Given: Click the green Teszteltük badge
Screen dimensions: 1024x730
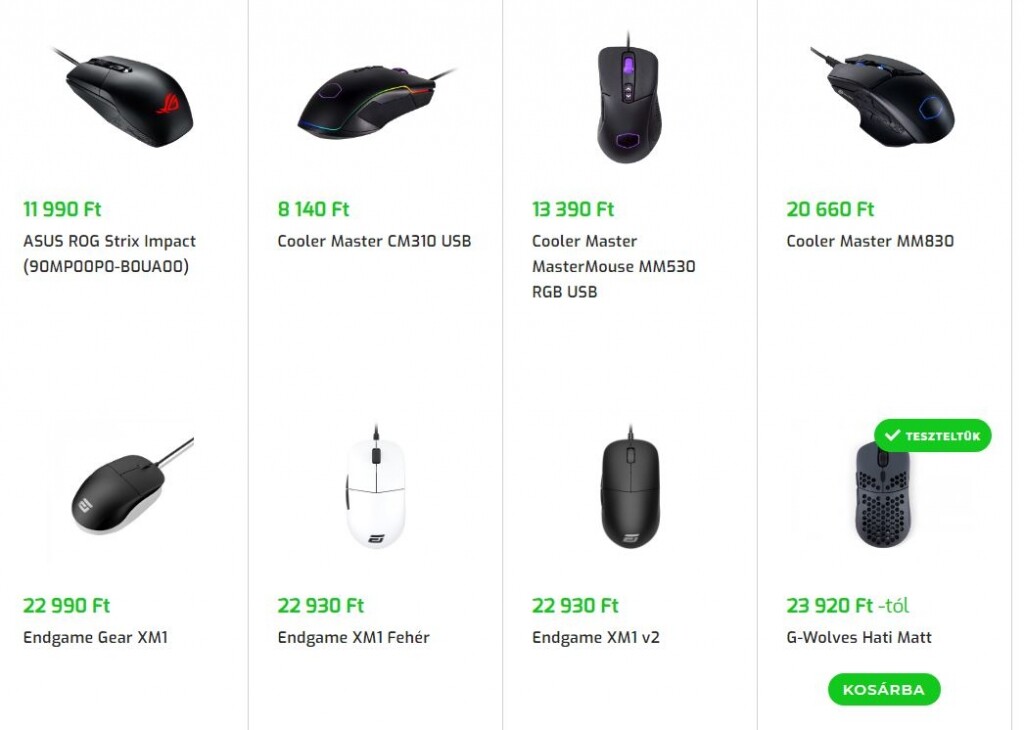Looking at the screenshot, I should point(933,436).
